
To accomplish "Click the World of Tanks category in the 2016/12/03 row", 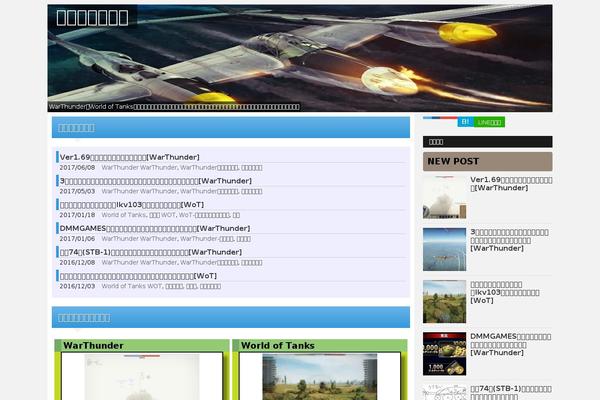I will pos(124,286).
